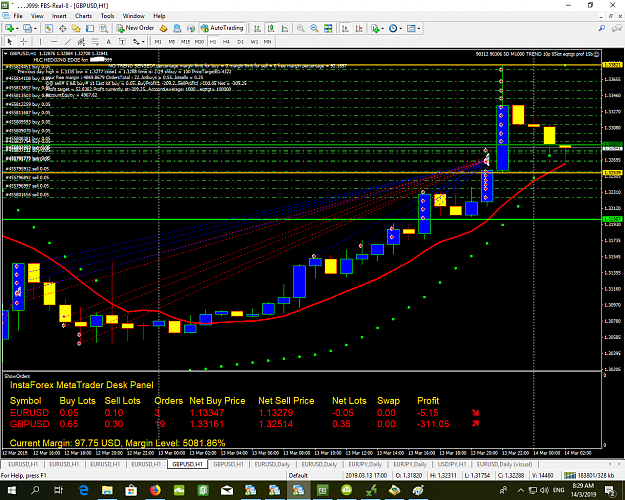Switch timeframe to M30
The height and width of the screenshot is (500, 625).
[199, 41]
